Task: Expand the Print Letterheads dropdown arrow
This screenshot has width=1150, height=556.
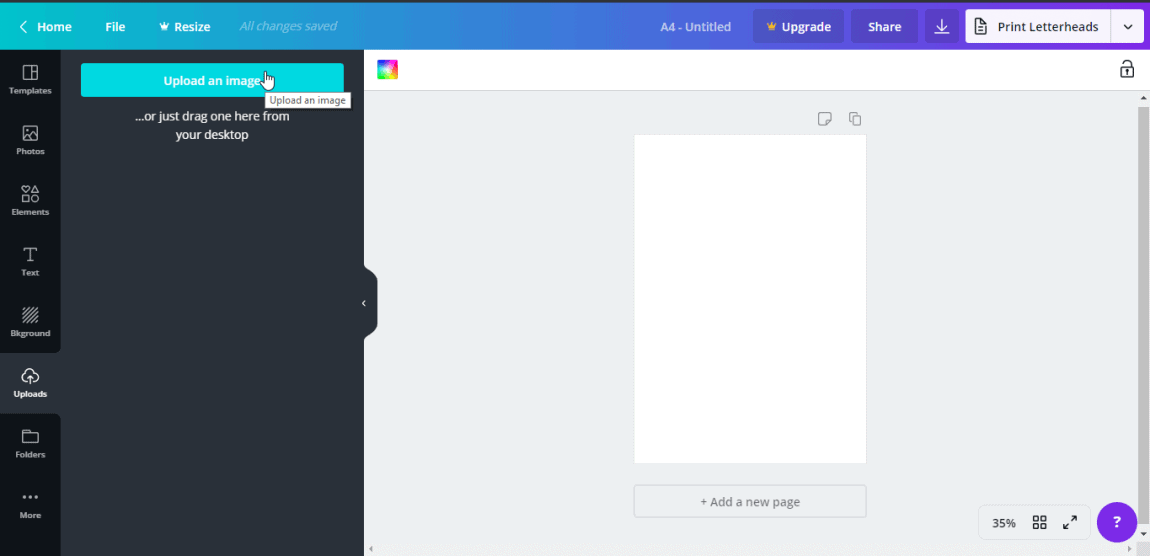Action: coord(1128,27)
